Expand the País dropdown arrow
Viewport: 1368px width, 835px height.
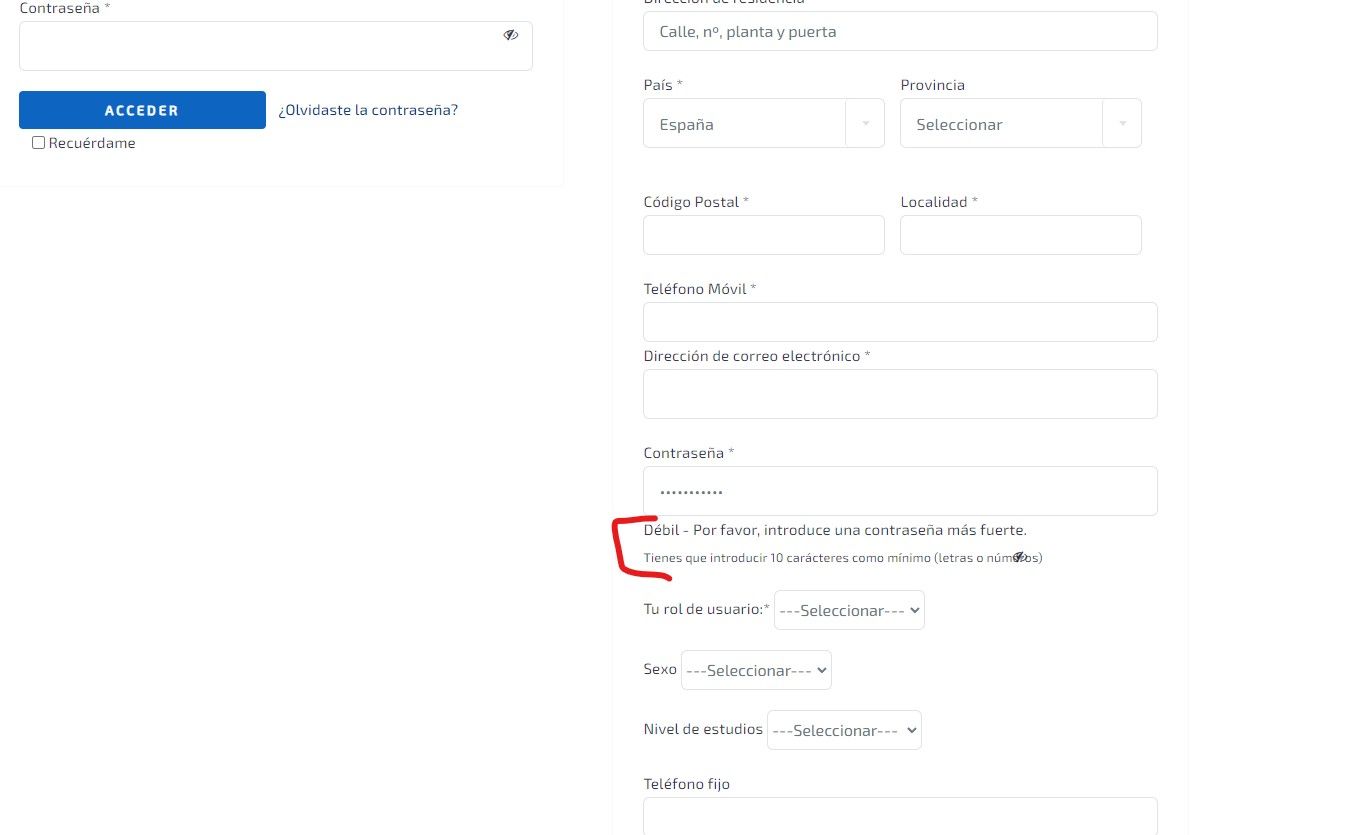865,123
